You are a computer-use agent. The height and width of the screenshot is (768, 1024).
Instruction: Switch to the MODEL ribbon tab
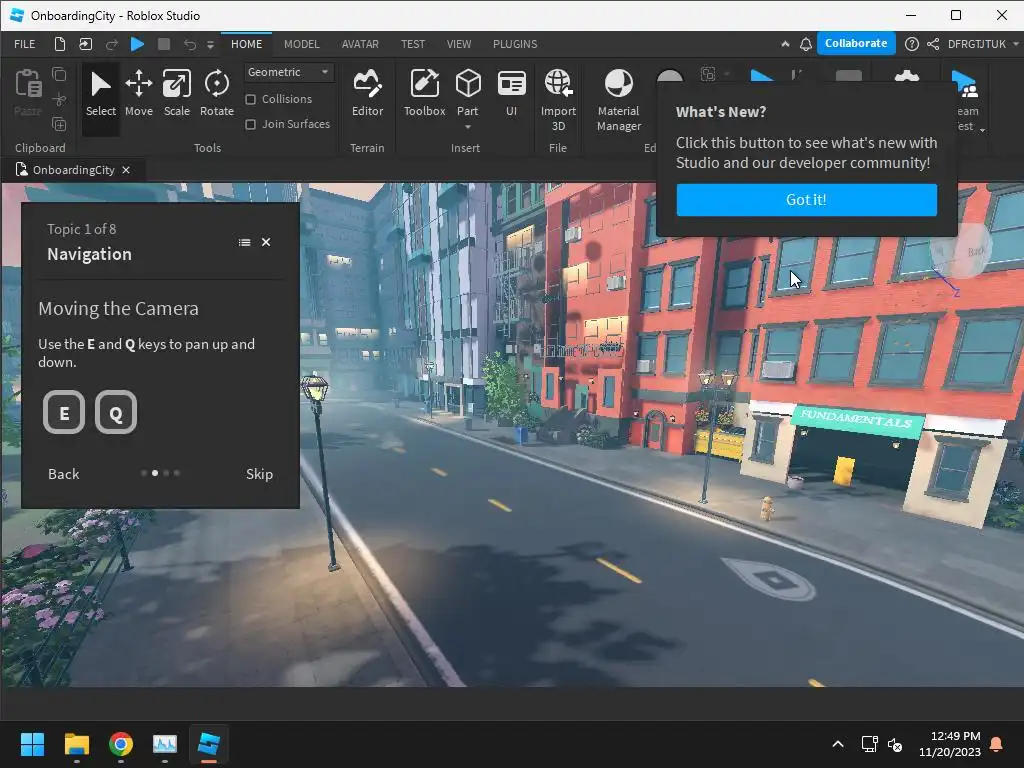click(301, 44)
